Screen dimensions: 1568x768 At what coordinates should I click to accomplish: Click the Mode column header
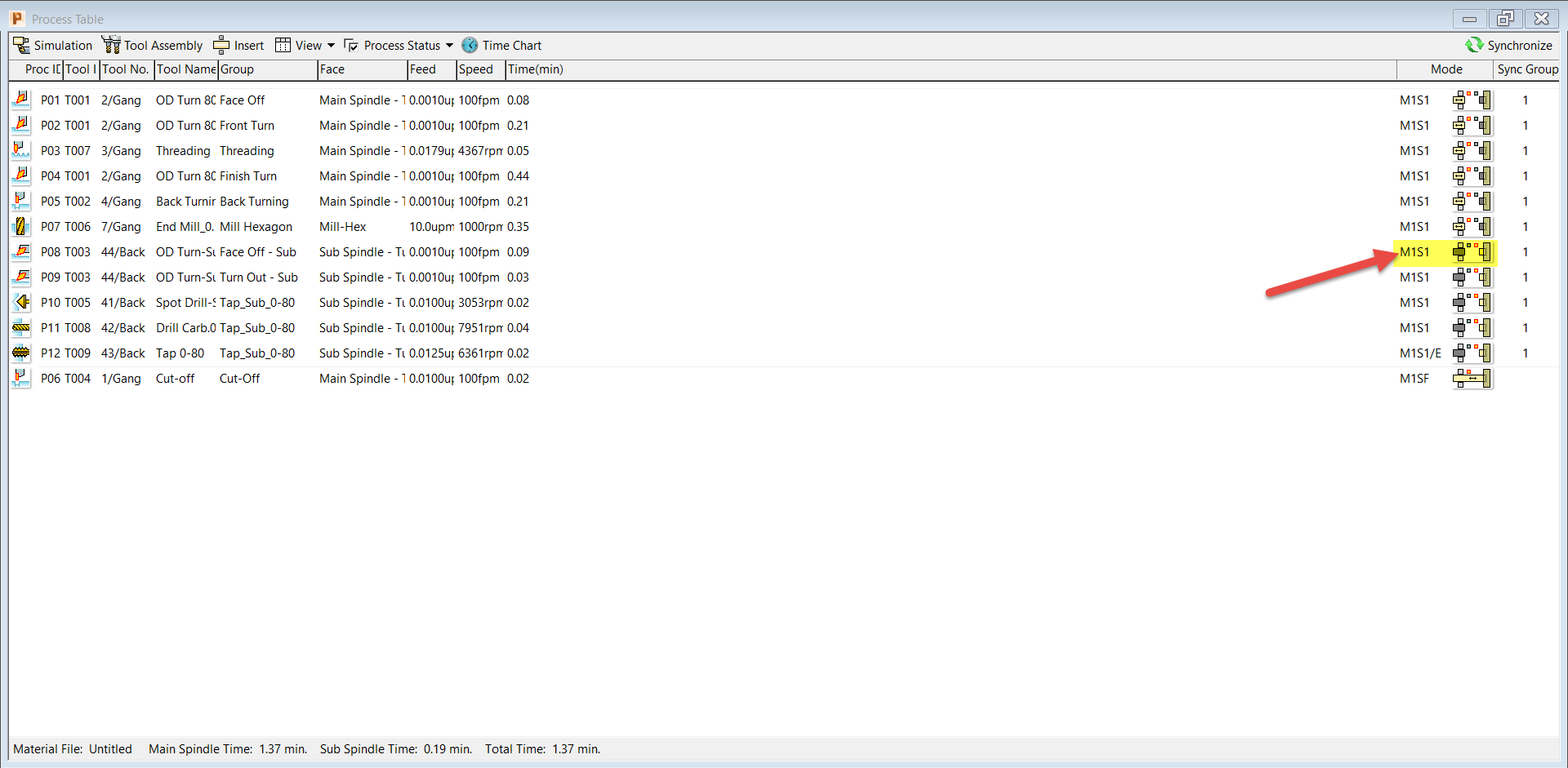point(1446,69)
